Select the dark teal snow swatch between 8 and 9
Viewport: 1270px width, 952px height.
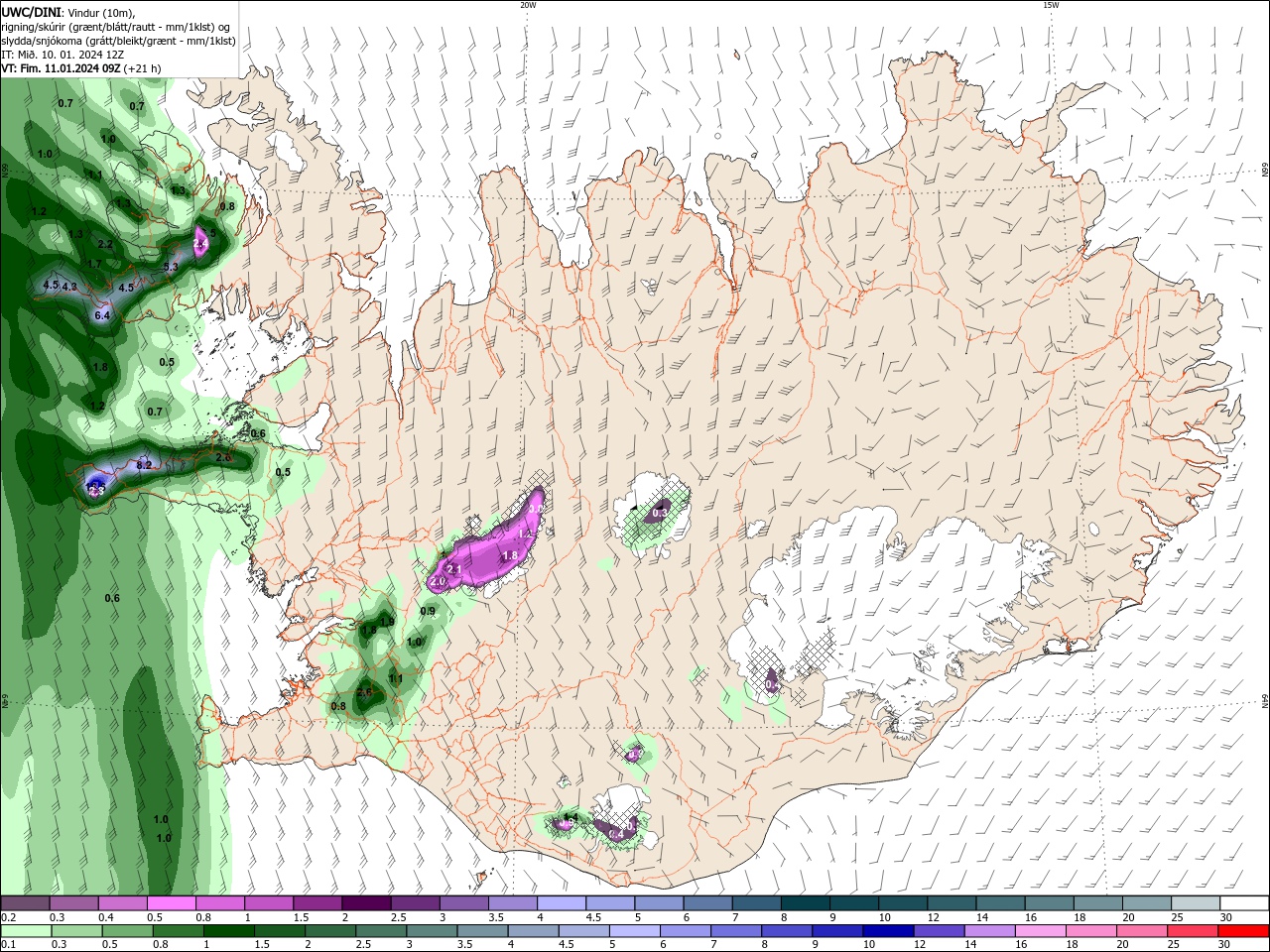click(x=806, y=903)
